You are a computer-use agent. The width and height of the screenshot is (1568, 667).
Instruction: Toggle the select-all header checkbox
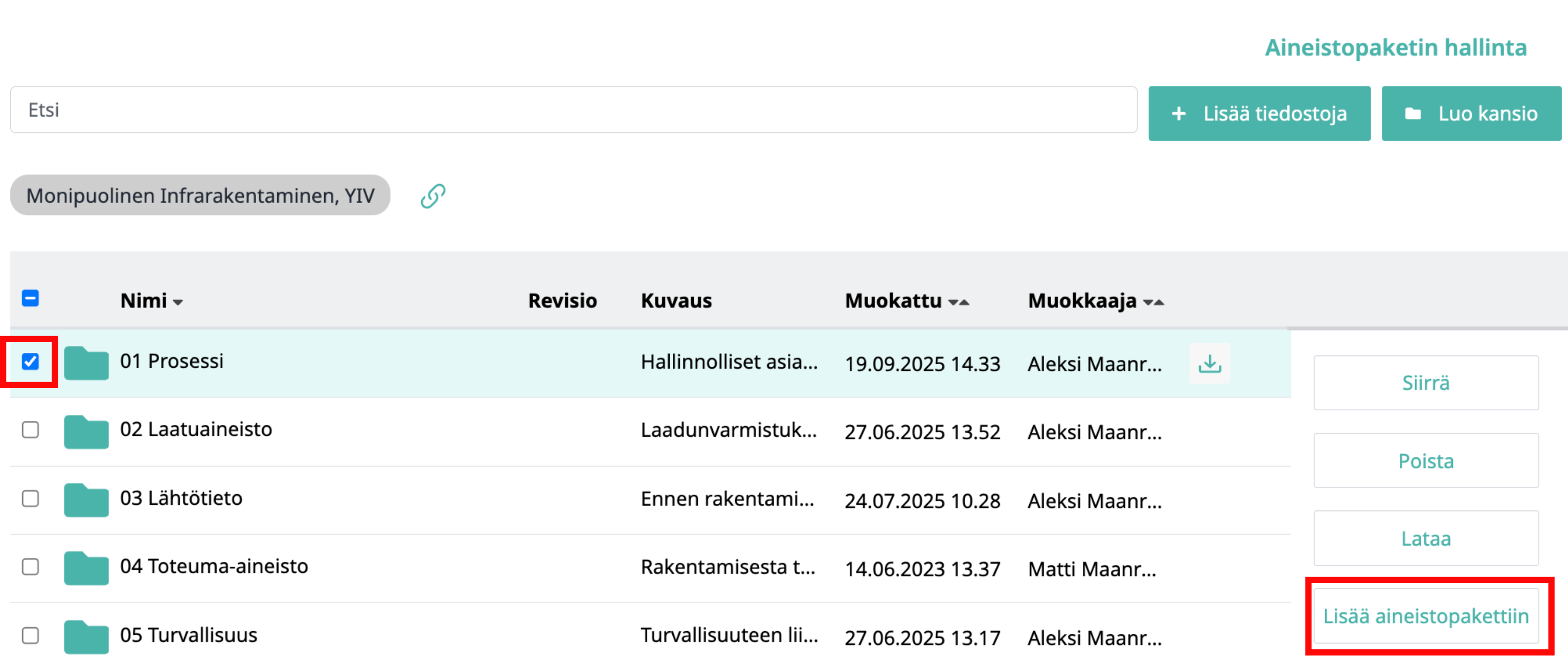click(31, 299)
